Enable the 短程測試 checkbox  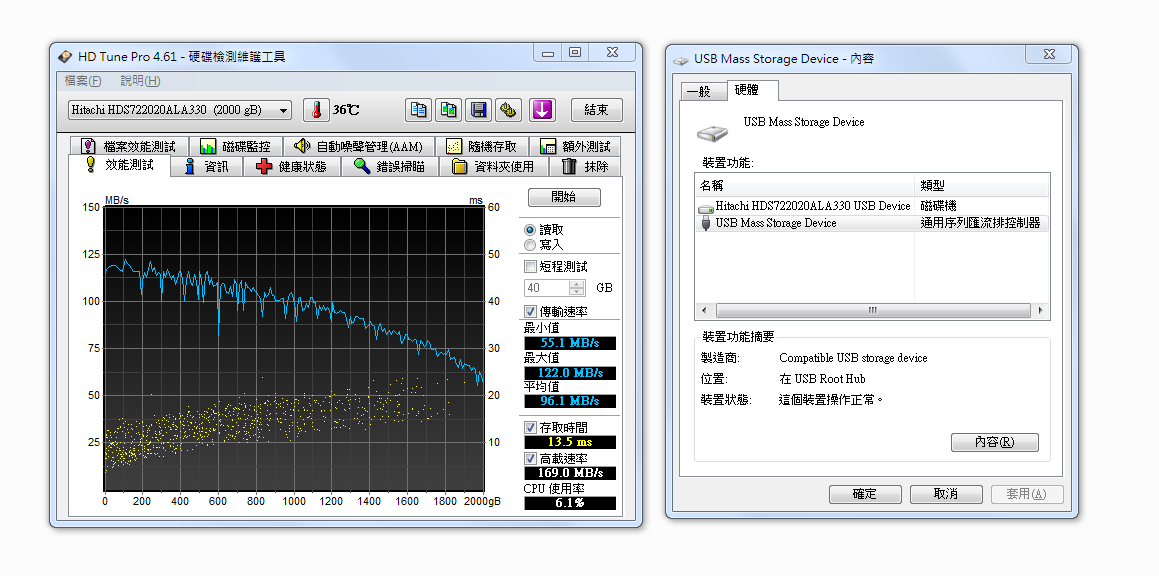[530, 266]
